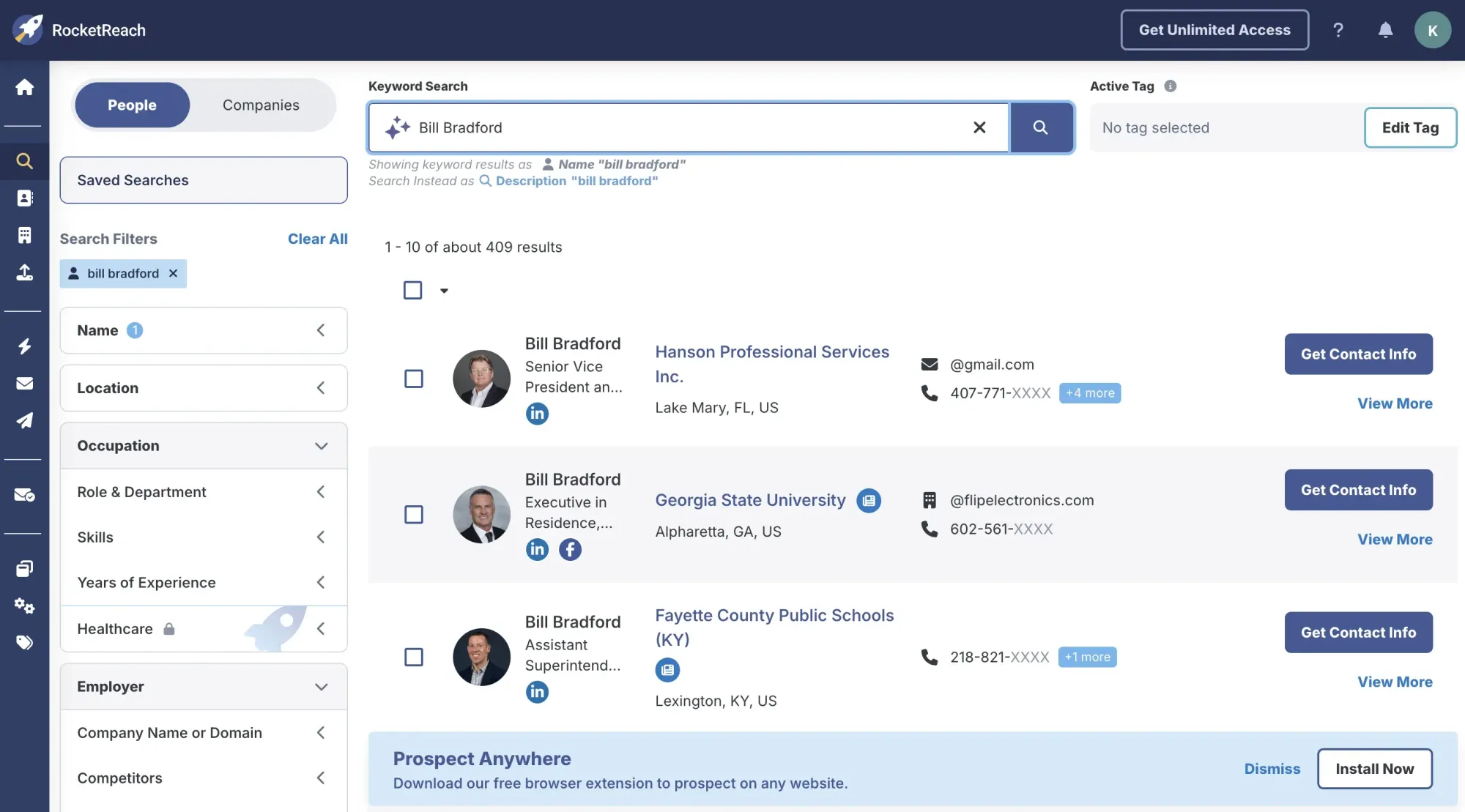Screen dimensions: 1465x812
Task: Click the RocketReach rocket logo
Action: [x=28, y=30]
